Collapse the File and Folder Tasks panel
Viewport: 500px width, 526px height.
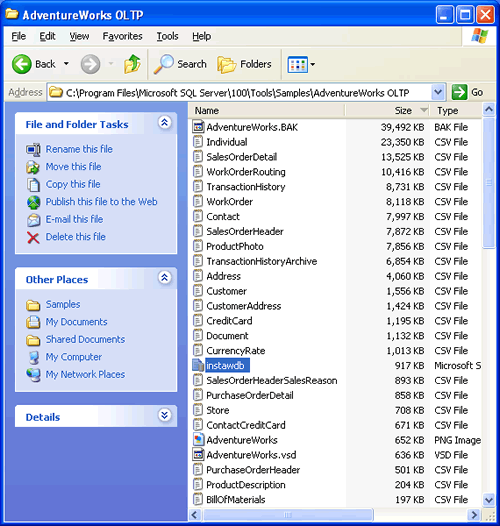(164, 122)
